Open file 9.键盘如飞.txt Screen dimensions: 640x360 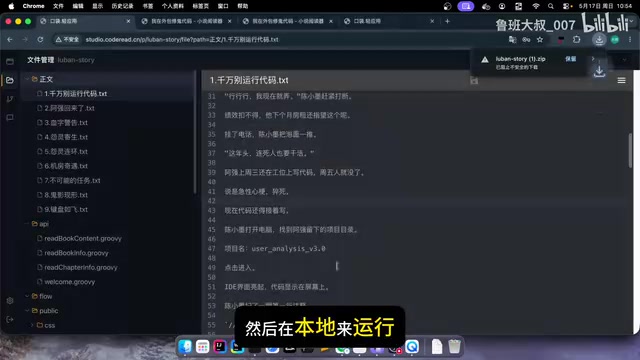click(x=66, y=209)
